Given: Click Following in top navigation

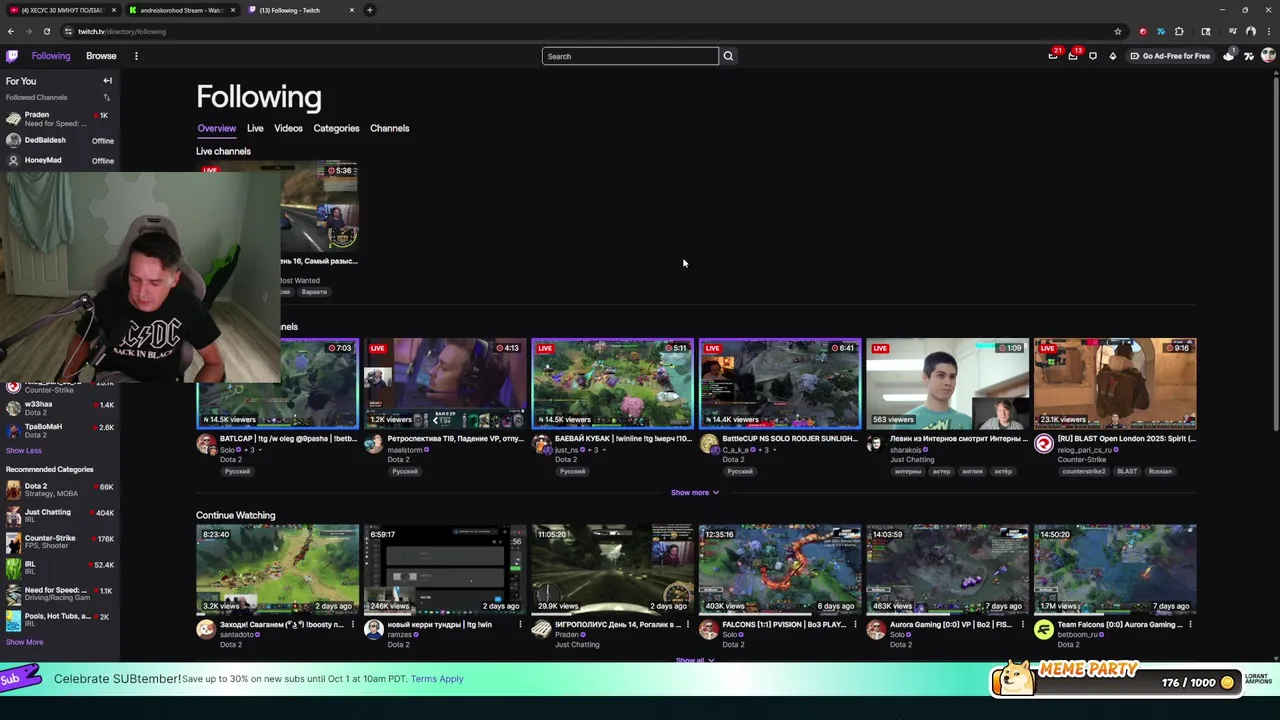Looking at the screenshot, I should pos(51,56).
